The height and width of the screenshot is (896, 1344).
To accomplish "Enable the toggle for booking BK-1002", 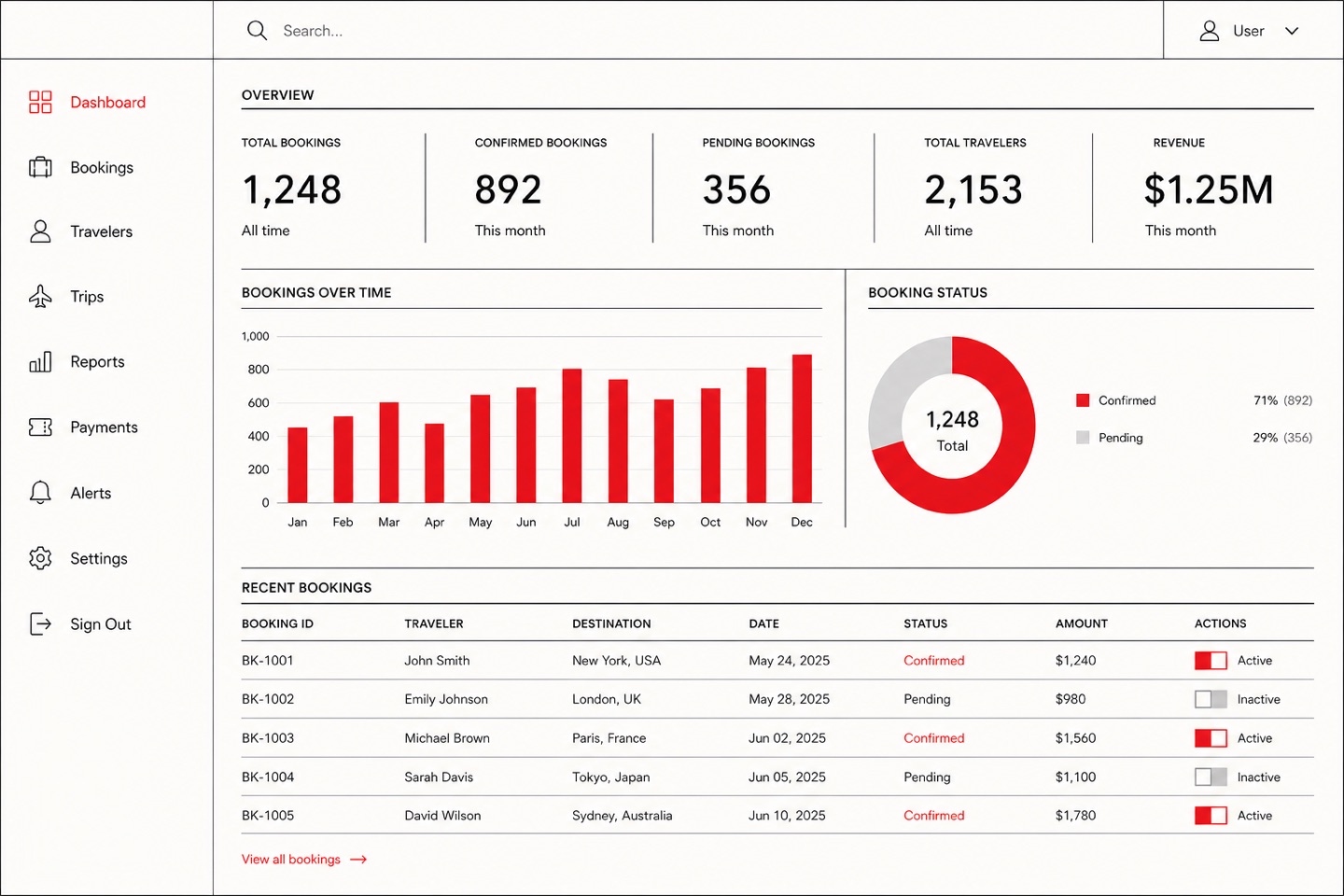I will (1211, 699).
